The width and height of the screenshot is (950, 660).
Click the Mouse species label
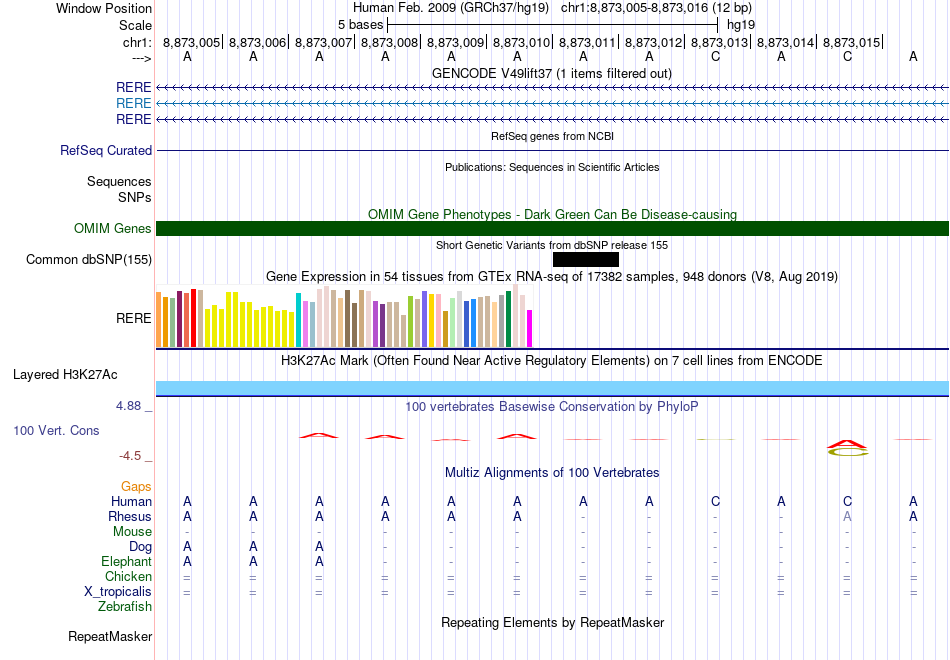click(132, 532)
